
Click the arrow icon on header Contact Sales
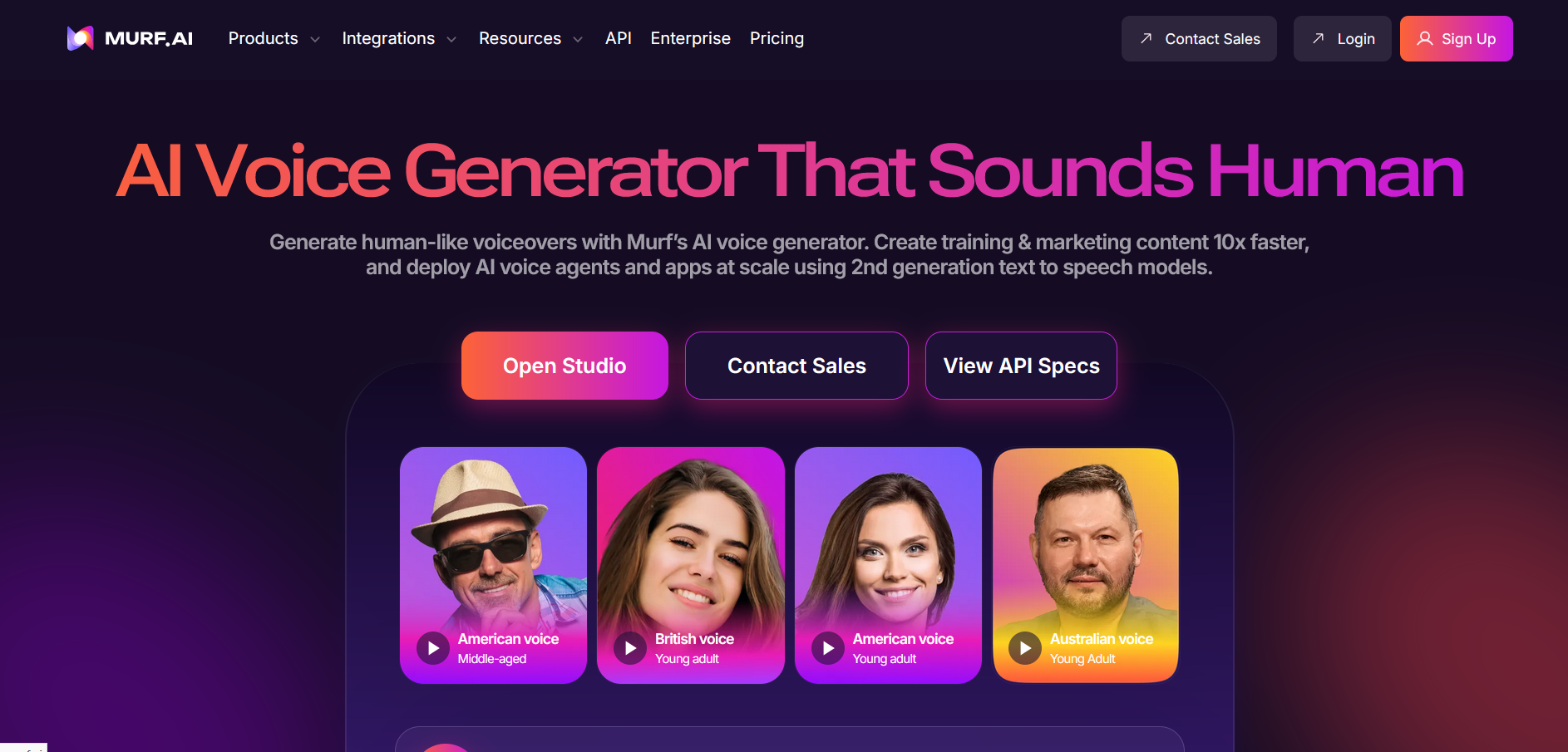pos(1146,38)
